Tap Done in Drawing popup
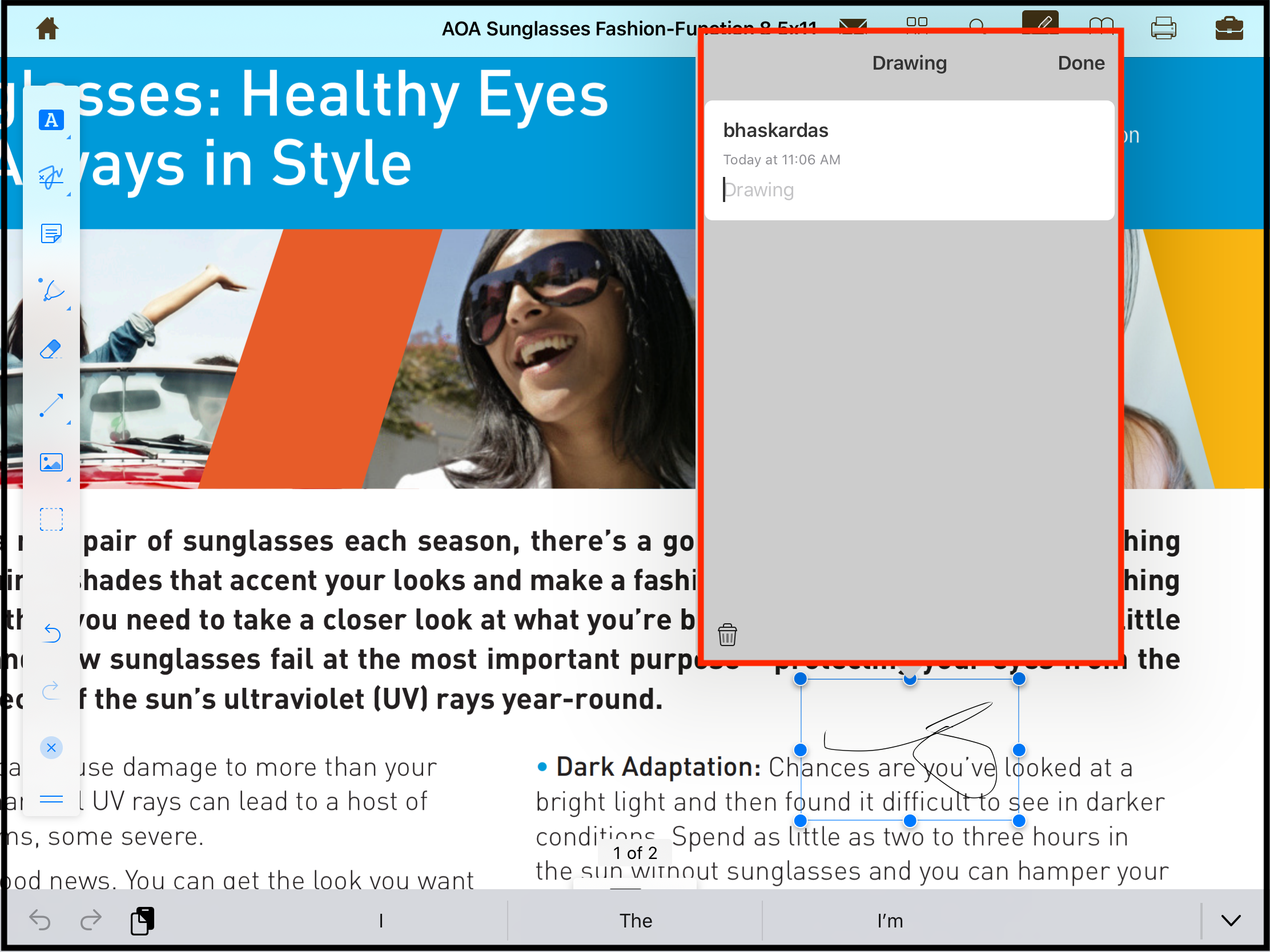The width and height of the screenshot is (1270, 952). pyautogui.click(x=1080, y=63)
